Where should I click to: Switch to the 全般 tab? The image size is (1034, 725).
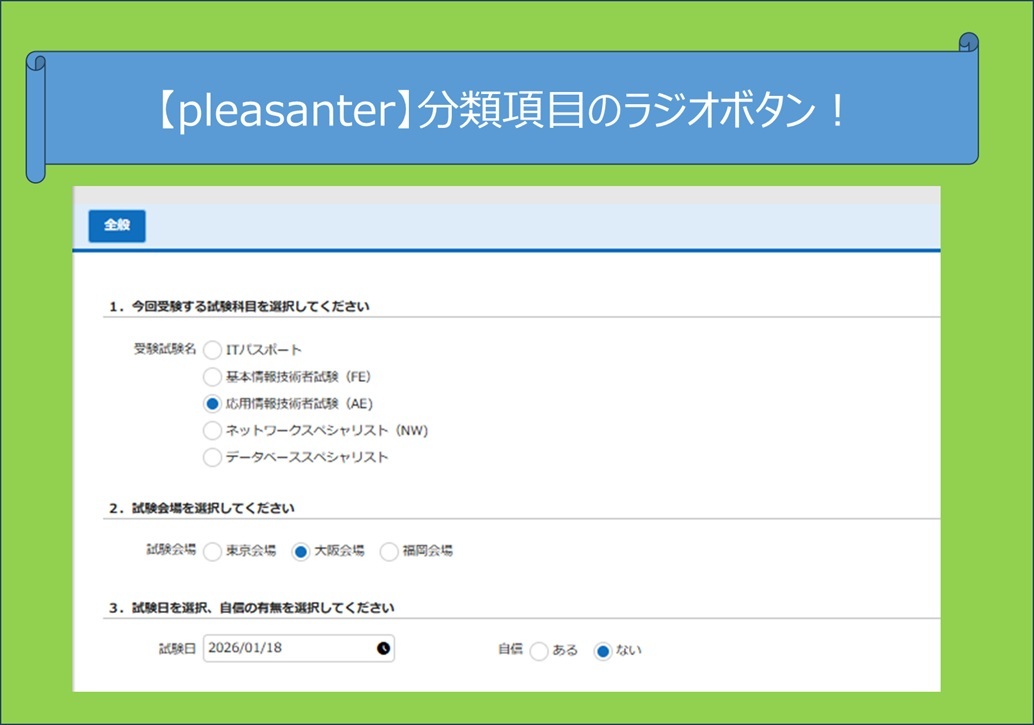(x=117, y=226)
